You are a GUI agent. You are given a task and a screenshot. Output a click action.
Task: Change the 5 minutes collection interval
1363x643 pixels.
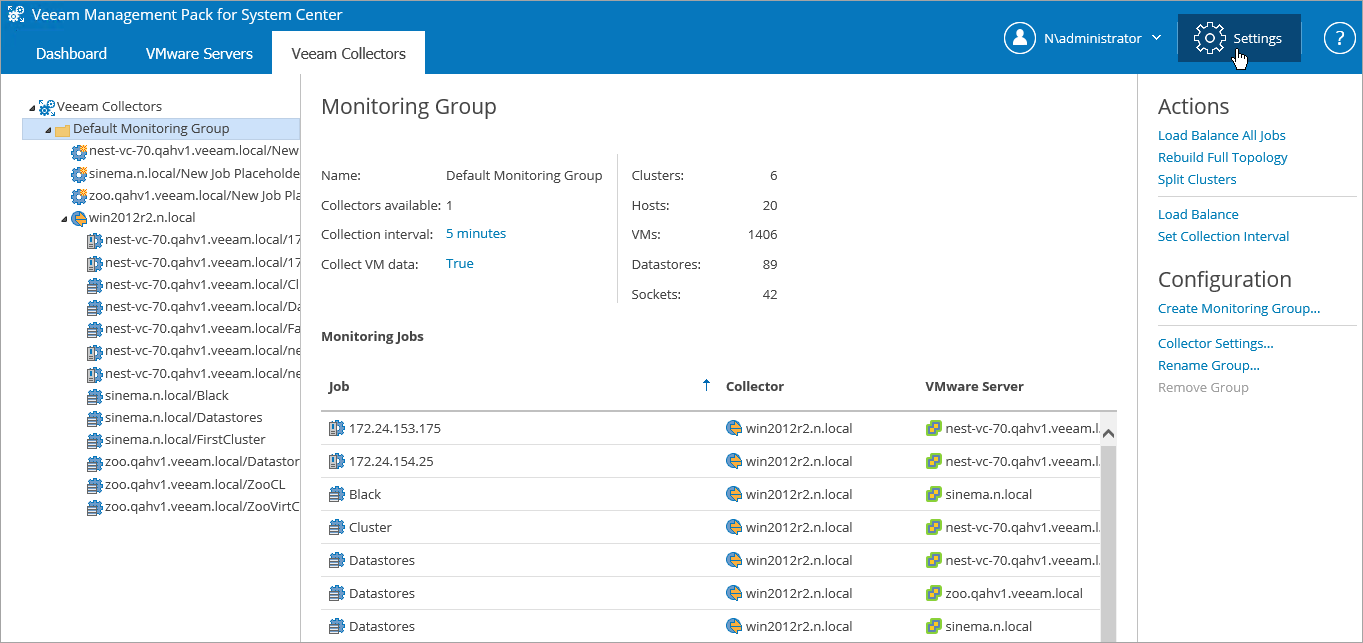click(475, 233)
